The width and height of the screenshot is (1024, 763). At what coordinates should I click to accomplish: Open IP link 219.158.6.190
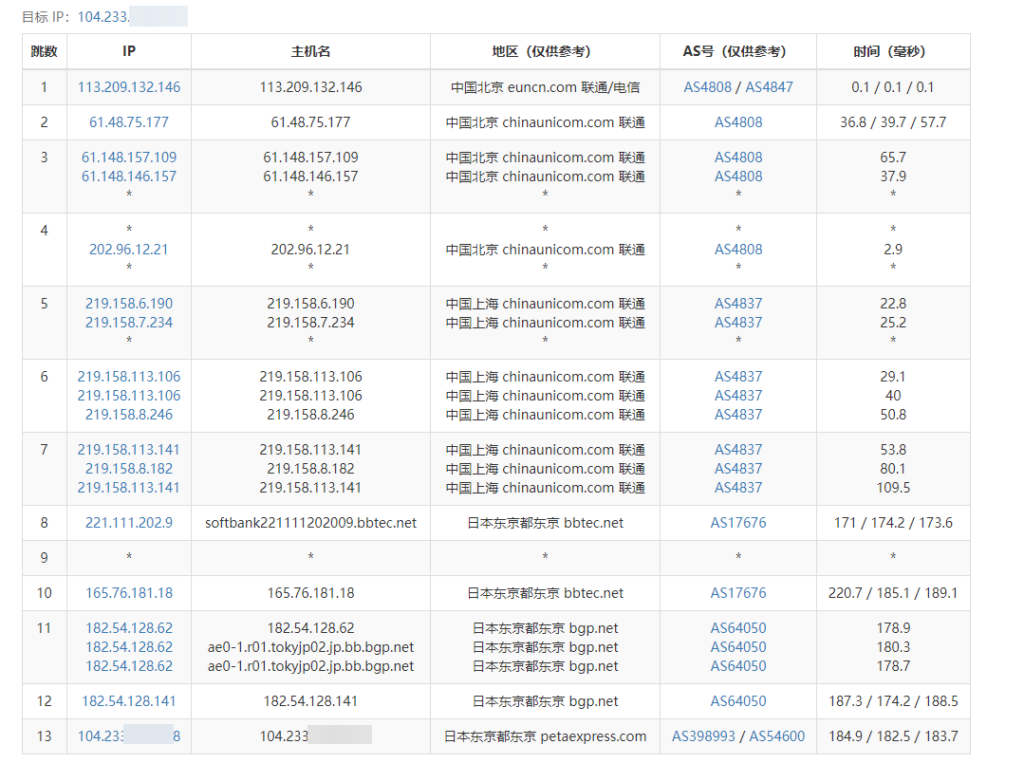[x=129, y=303]
